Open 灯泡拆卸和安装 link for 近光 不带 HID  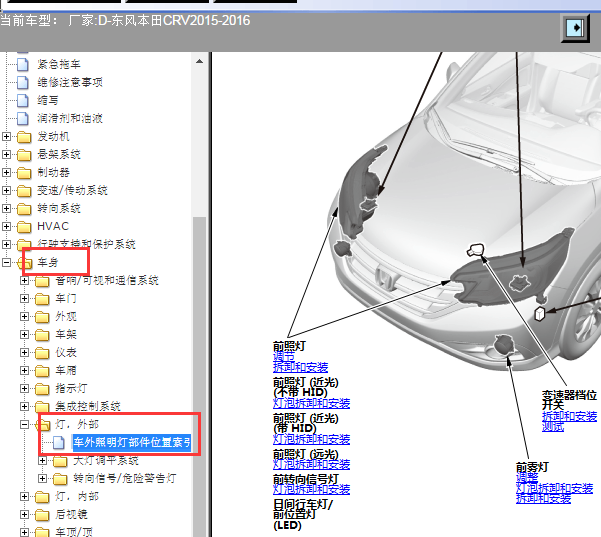[x=311, y=403]
